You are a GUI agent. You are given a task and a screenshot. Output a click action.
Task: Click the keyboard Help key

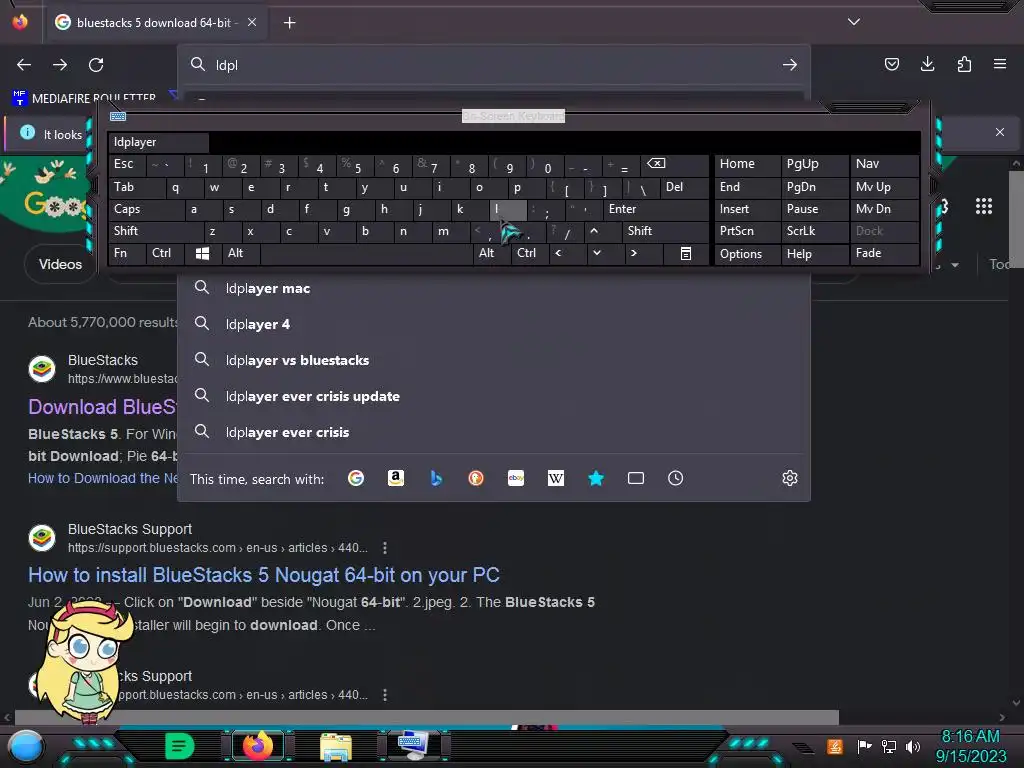click(815, 253)
